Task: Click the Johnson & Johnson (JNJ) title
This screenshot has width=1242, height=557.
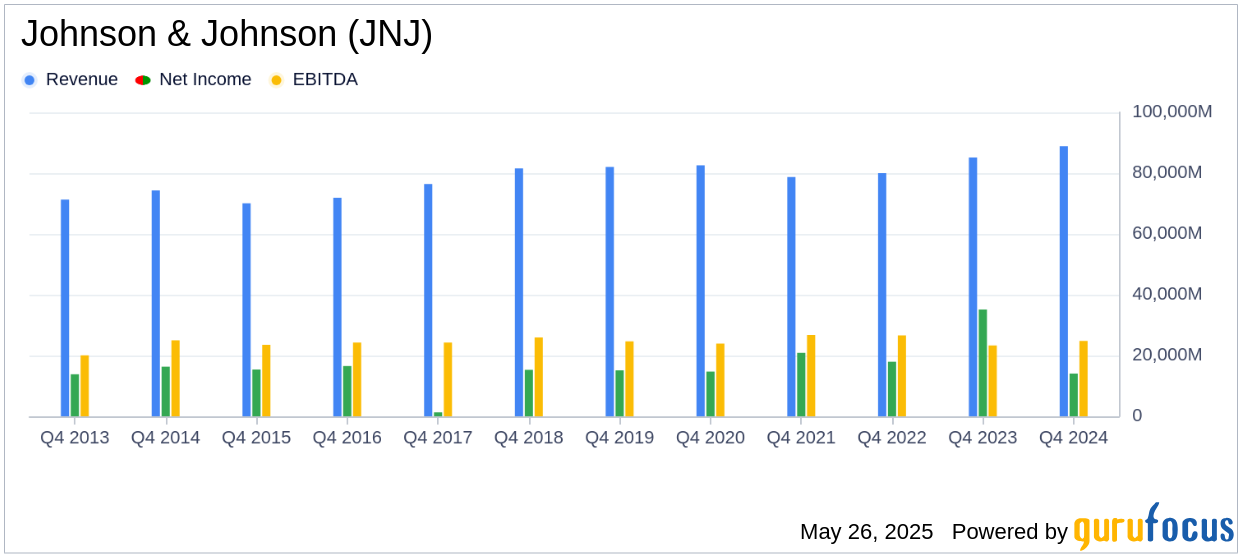Action: point(227,35)
